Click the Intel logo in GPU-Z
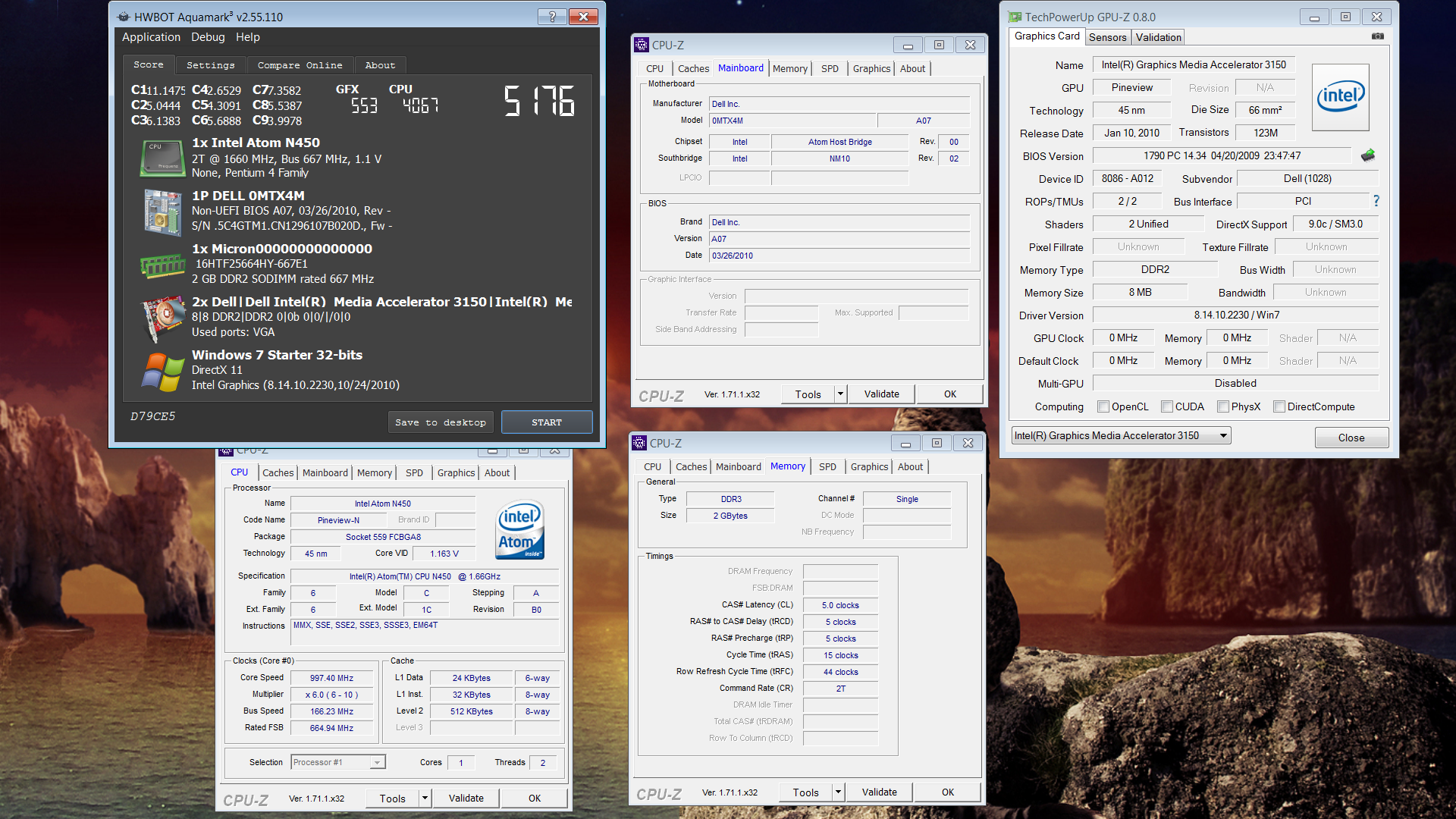The width and height of the screenshot is (1456, 819). coord(1340,97)
